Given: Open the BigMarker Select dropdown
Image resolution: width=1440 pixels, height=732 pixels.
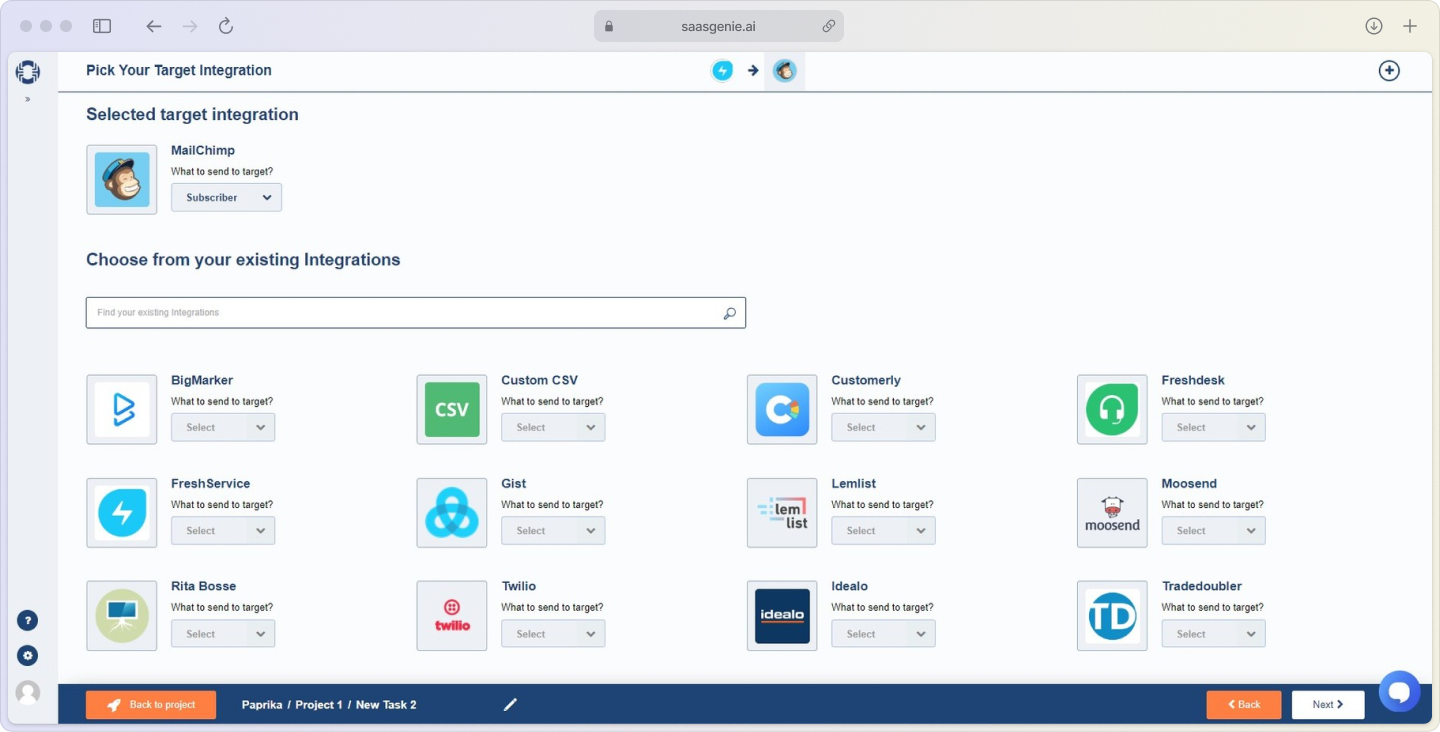Looking at the screenshot, I should point(223,428).
